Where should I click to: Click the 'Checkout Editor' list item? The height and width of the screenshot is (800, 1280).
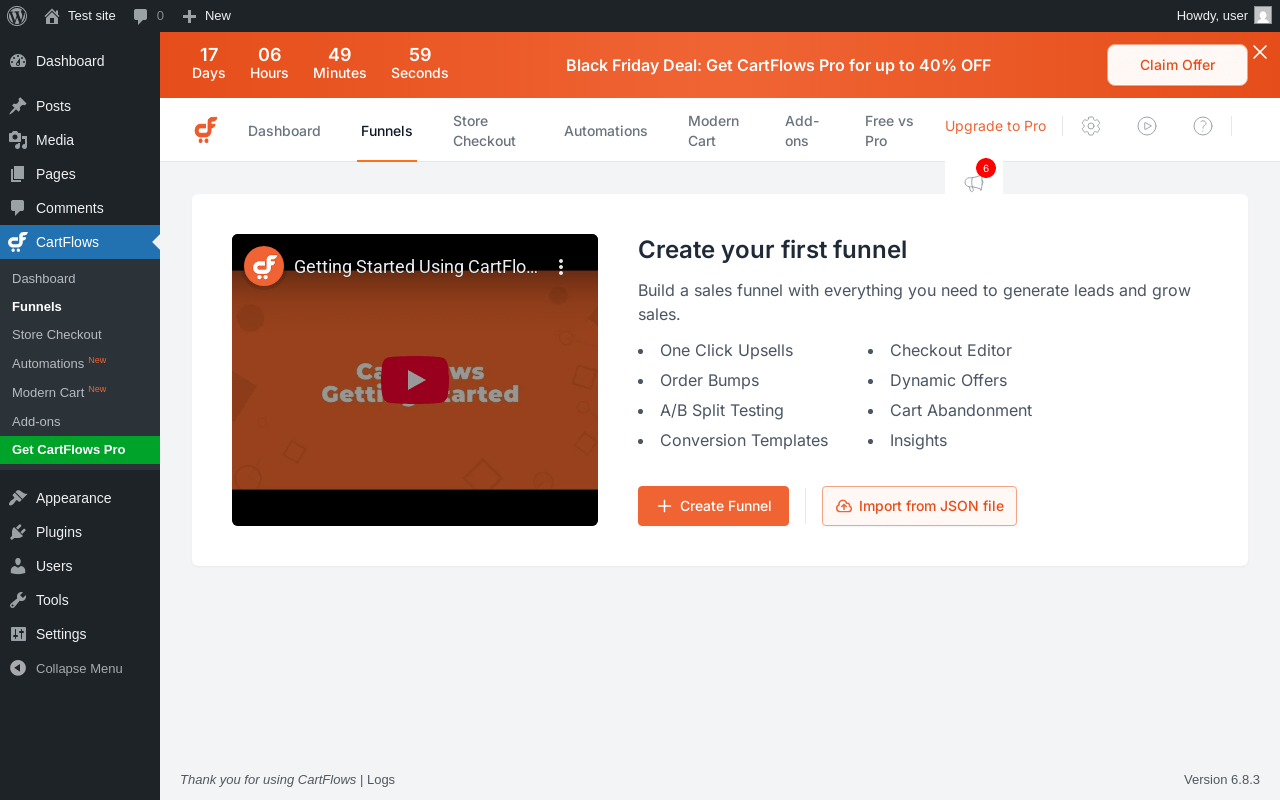tap(951, 351)
